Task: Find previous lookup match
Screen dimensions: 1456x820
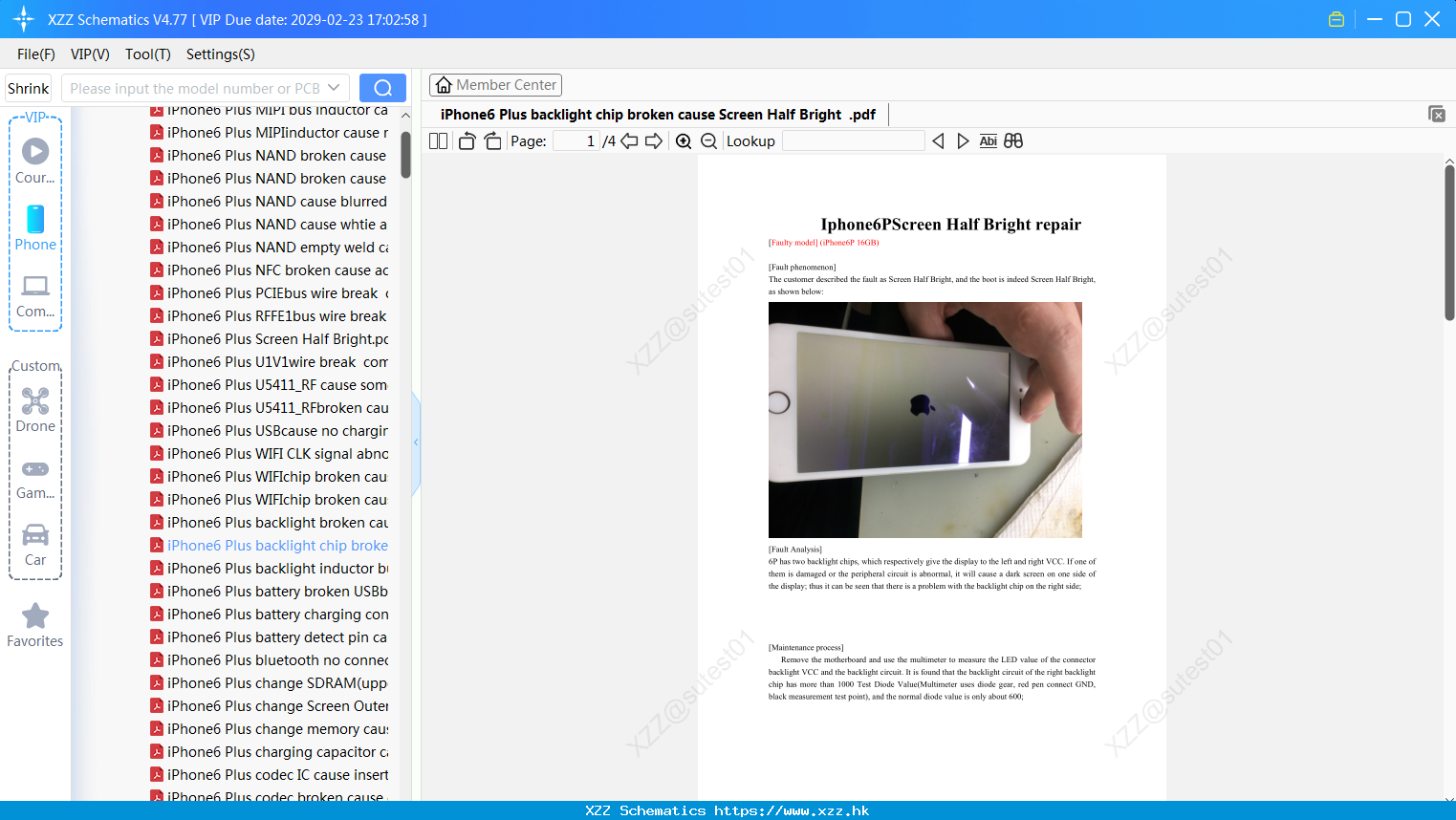Action: 938,141
